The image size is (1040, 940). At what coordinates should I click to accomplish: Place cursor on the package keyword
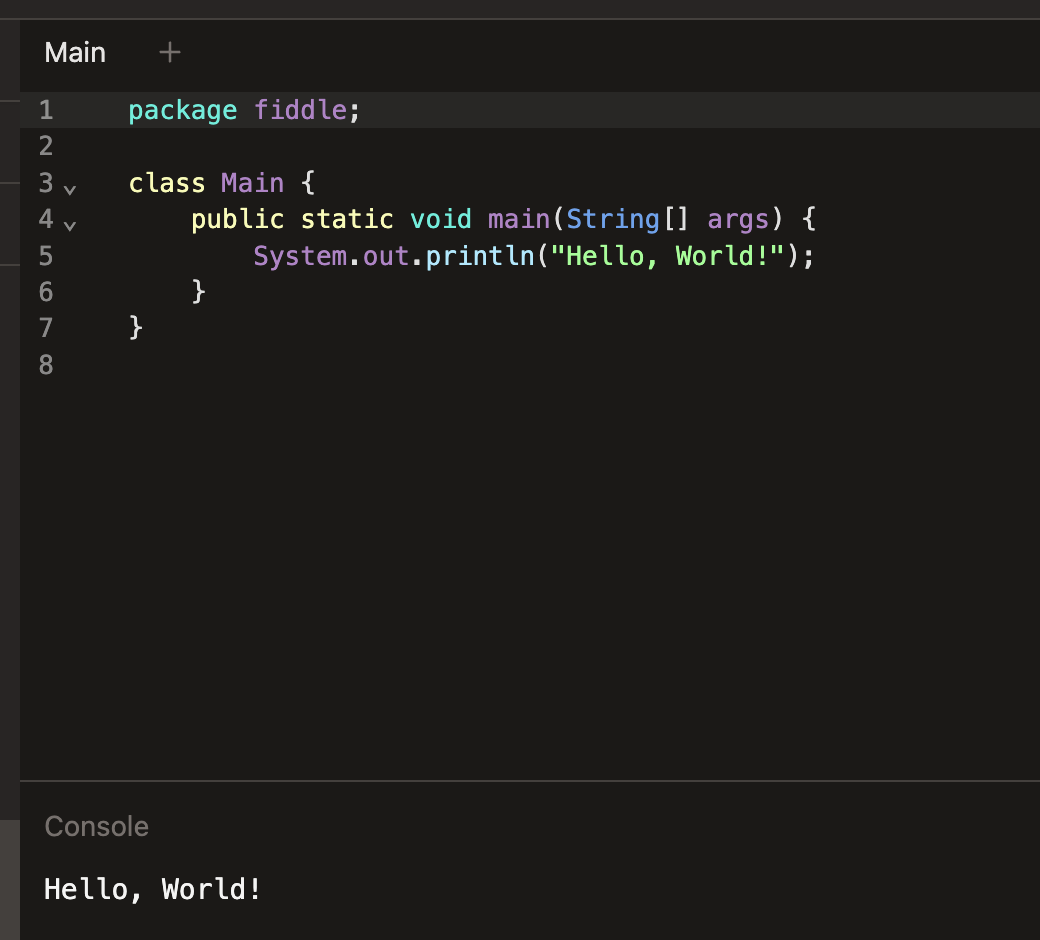tap(182, 110)
